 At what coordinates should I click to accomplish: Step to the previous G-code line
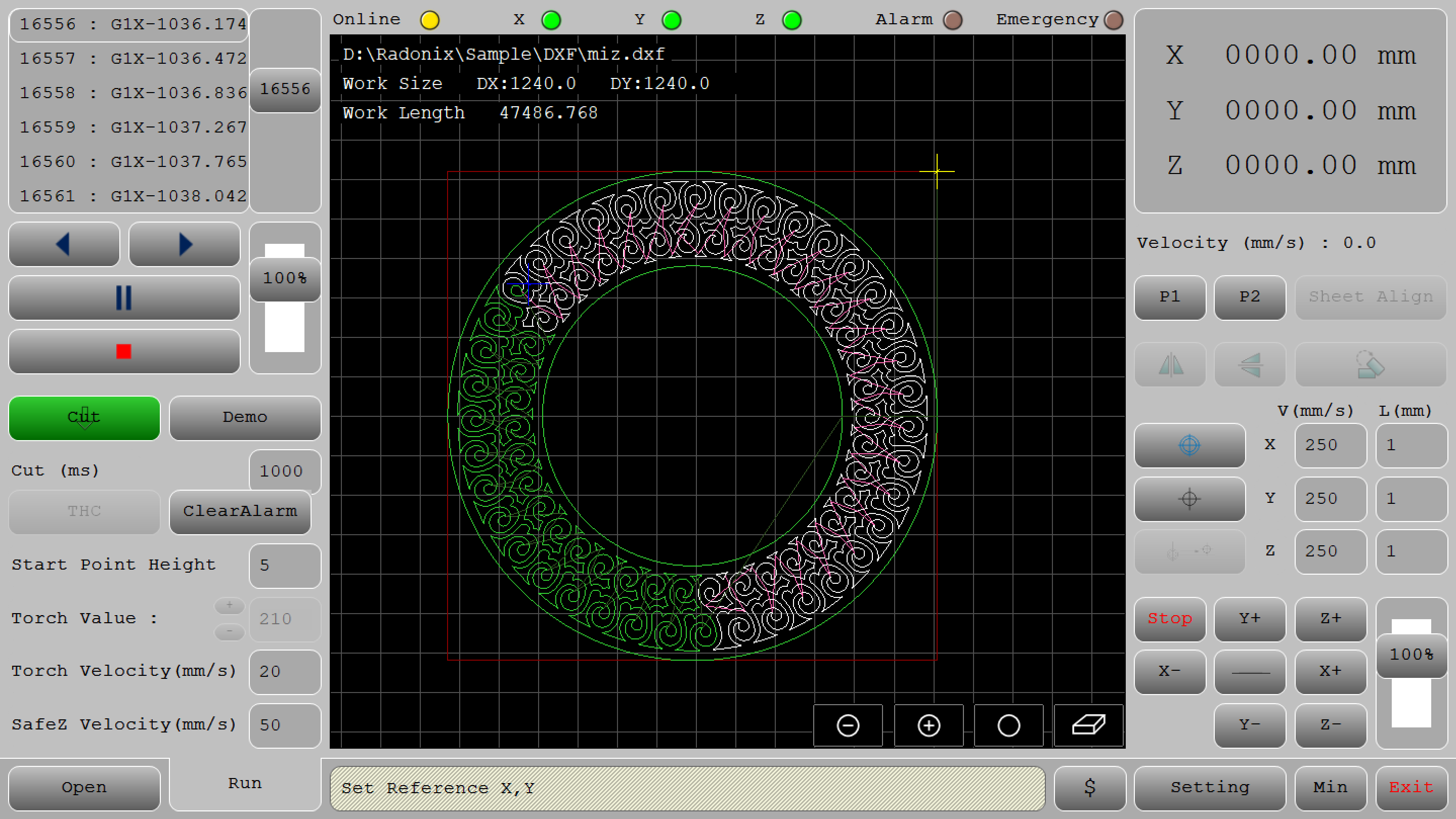pos(64,244)
